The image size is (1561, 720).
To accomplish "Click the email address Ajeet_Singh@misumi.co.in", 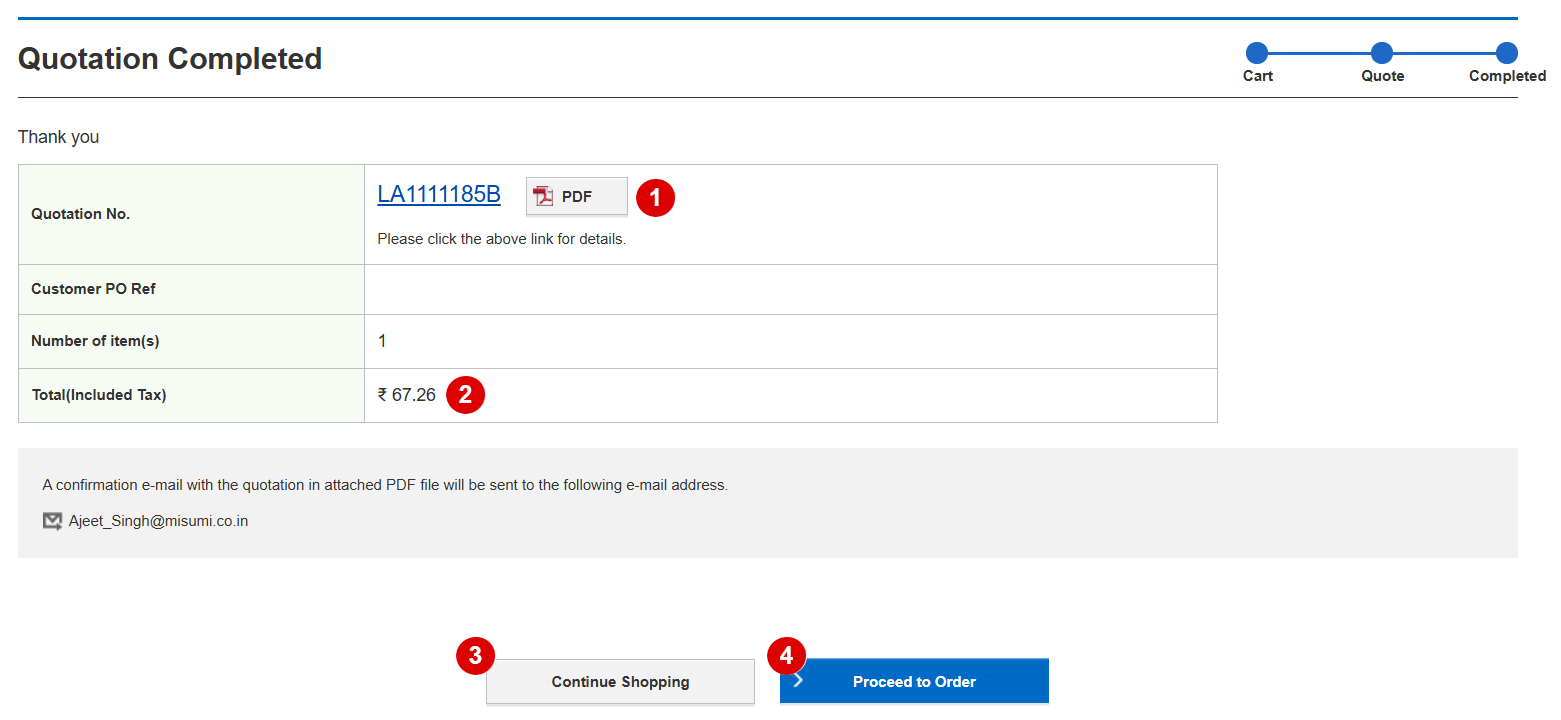I will coord(158,521).
